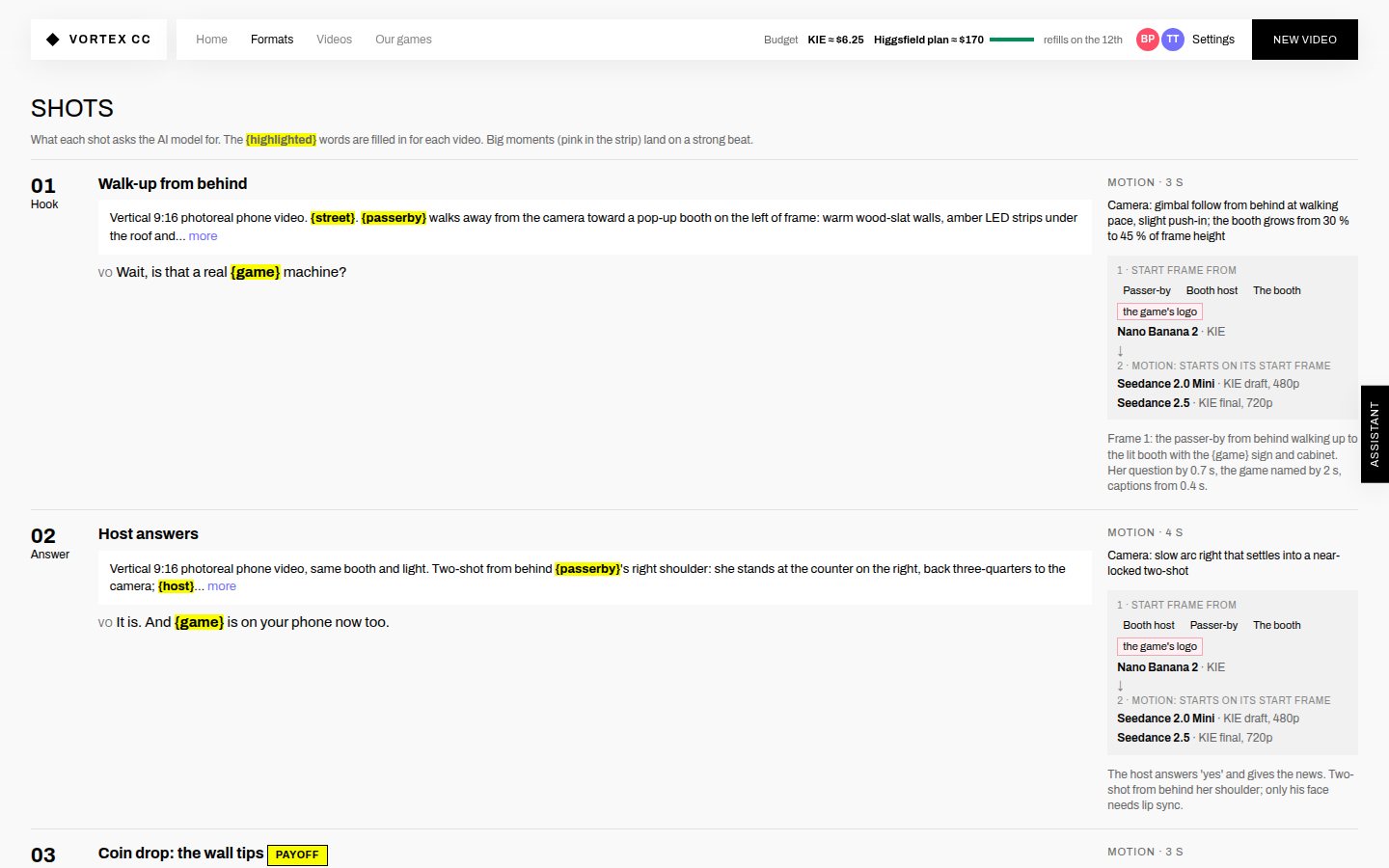Screen dimensions: 1389x868
Task: Select the Booth host chip in shot 01
Action: pyautogui.click(x=1212, y=290)
